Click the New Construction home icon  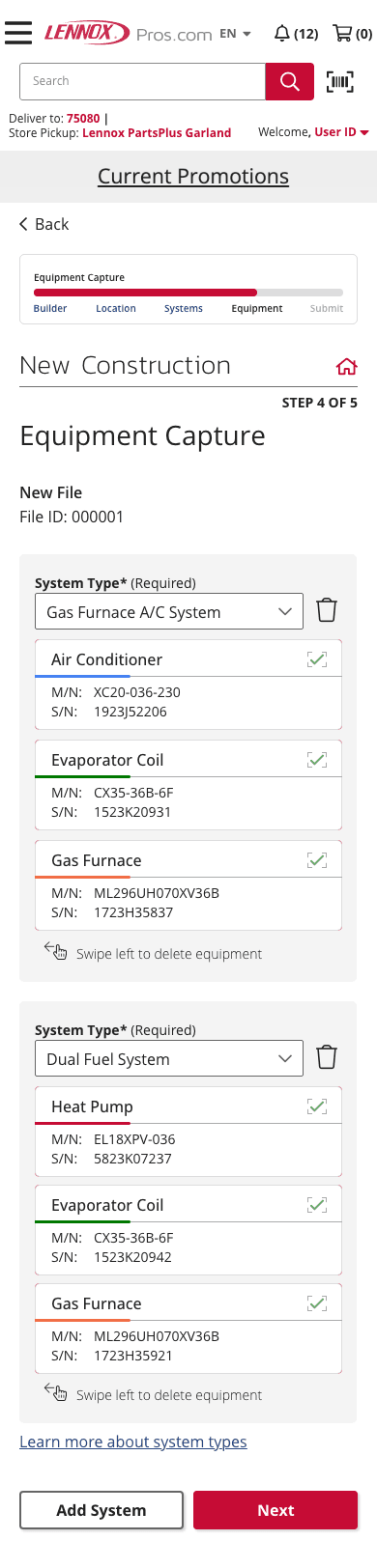(x=346, y=367)
